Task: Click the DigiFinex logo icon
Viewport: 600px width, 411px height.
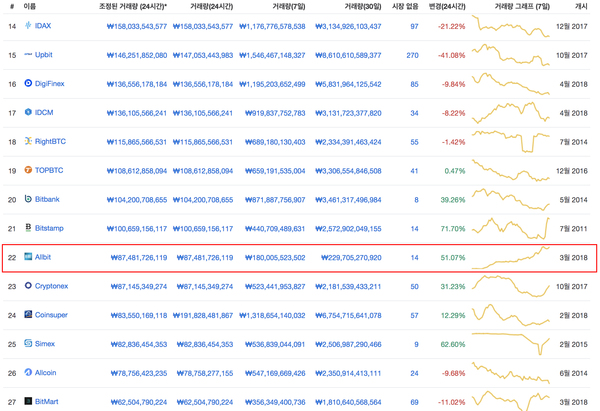Action: click(28, 83)
